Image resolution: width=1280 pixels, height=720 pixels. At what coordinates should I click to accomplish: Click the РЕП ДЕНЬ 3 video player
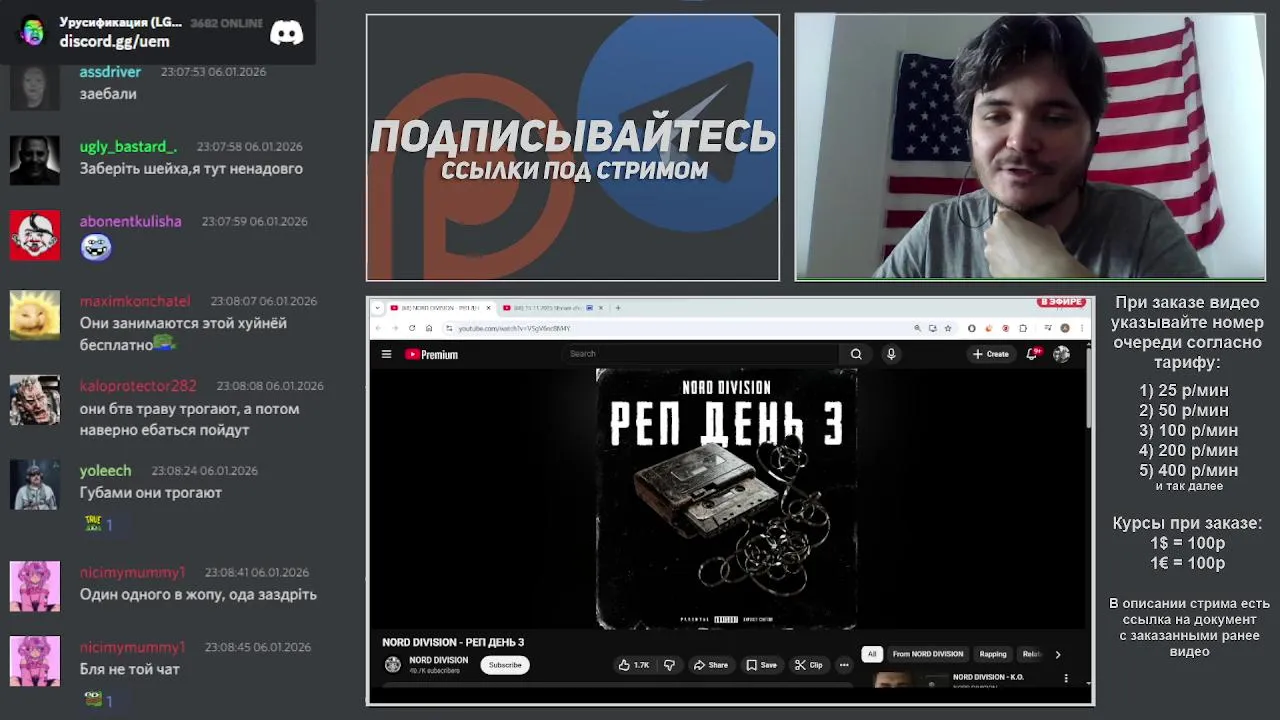coord(726,499)
